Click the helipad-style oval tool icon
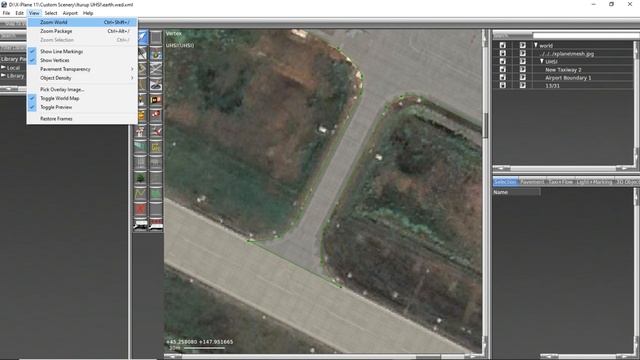The height and width of the screenshot is (360, 640). 156,84
